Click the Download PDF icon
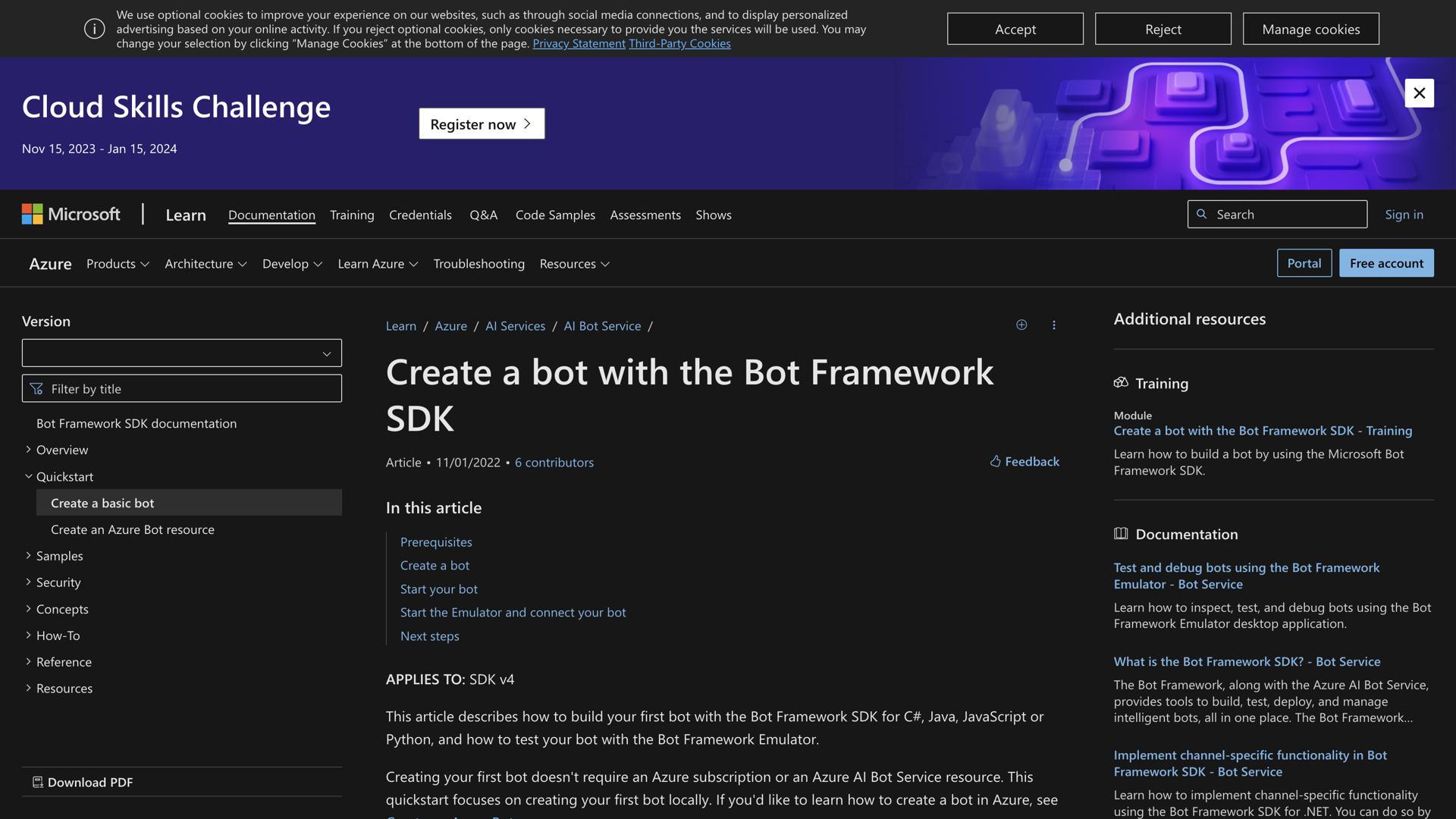The width and height of the screenshot is (1456, 819). point(38,781)
